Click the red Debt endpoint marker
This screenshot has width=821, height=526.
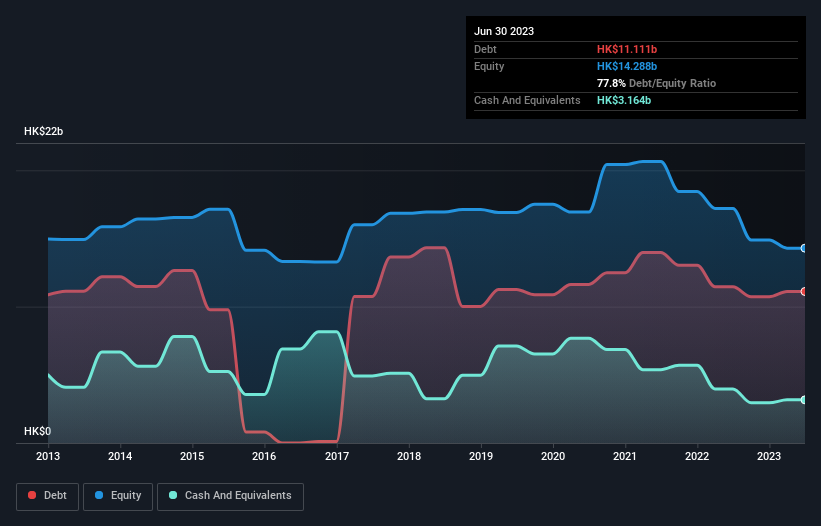[804, 292]
